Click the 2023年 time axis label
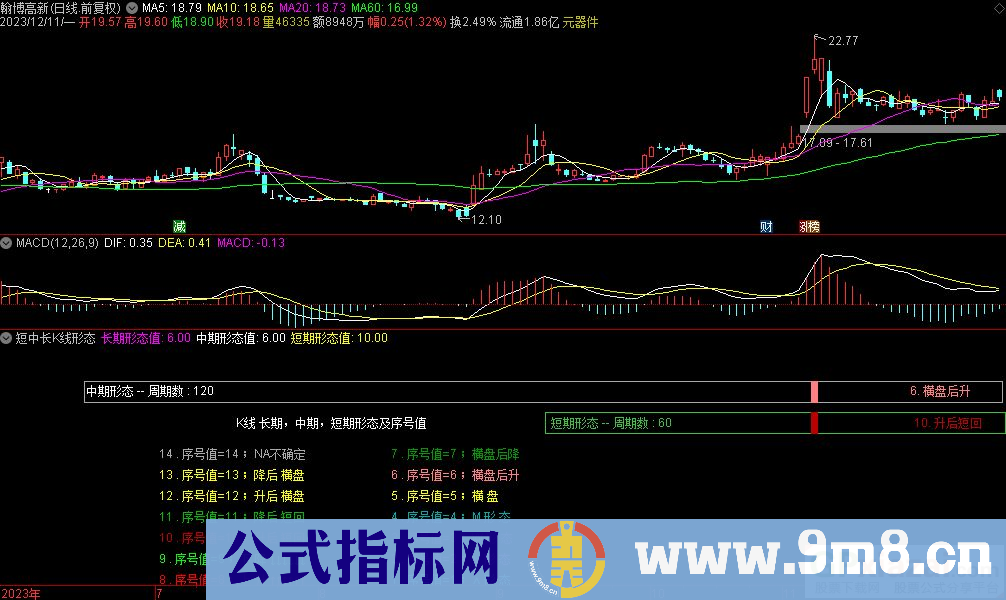This screenshot has height=600, width=1006. [x=21, y=594]
